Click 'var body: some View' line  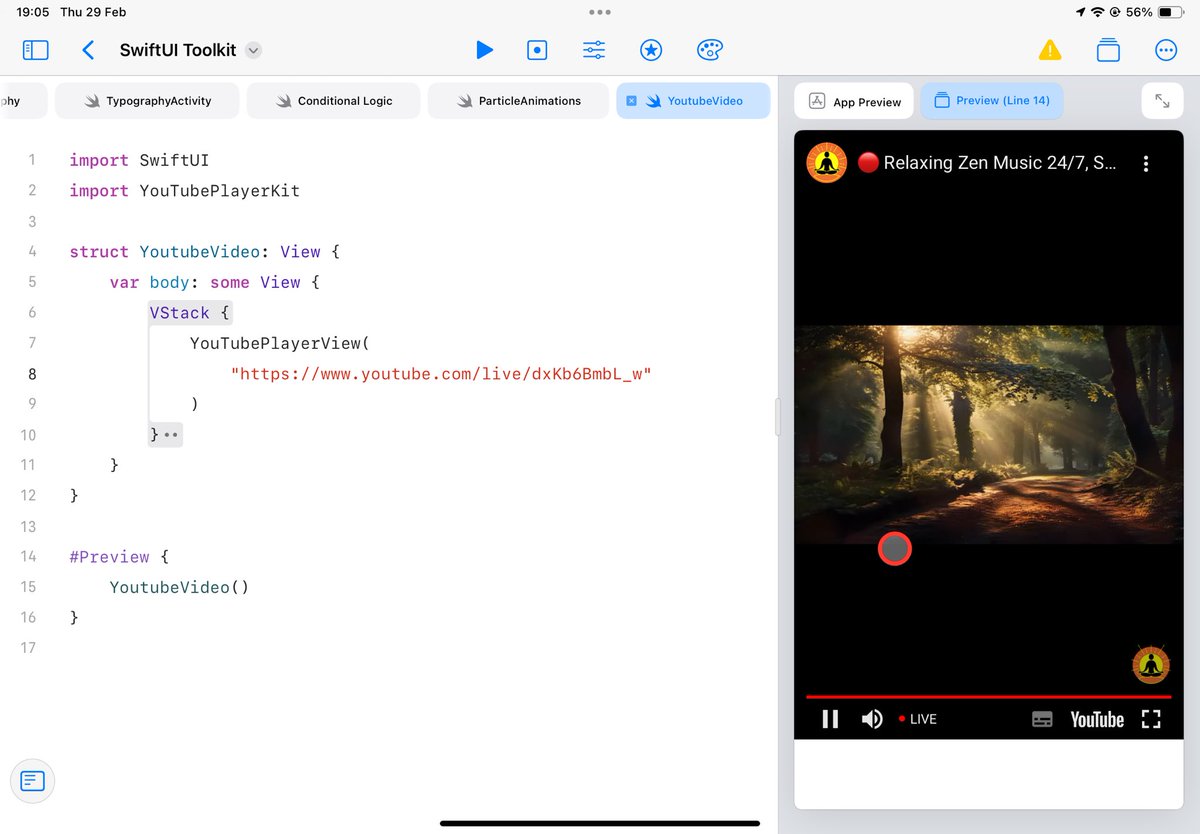pos(215,283)
